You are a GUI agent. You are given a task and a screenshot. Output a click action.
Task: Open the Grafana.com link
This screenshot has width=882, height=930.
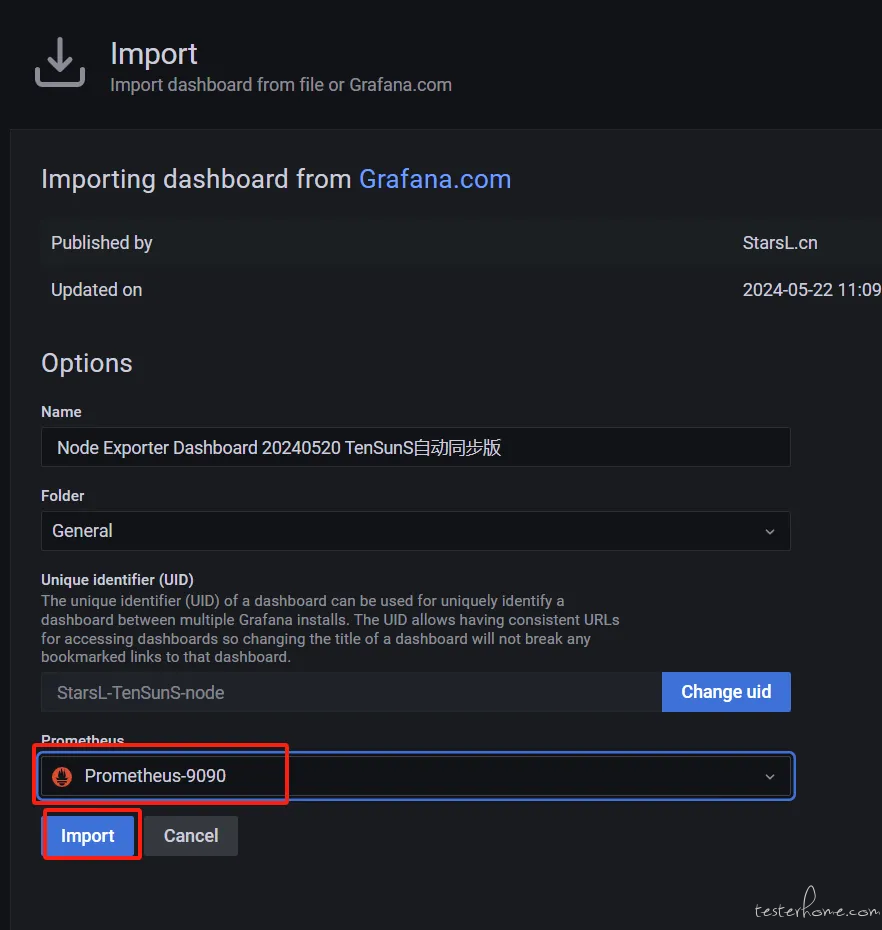(435, 179)
